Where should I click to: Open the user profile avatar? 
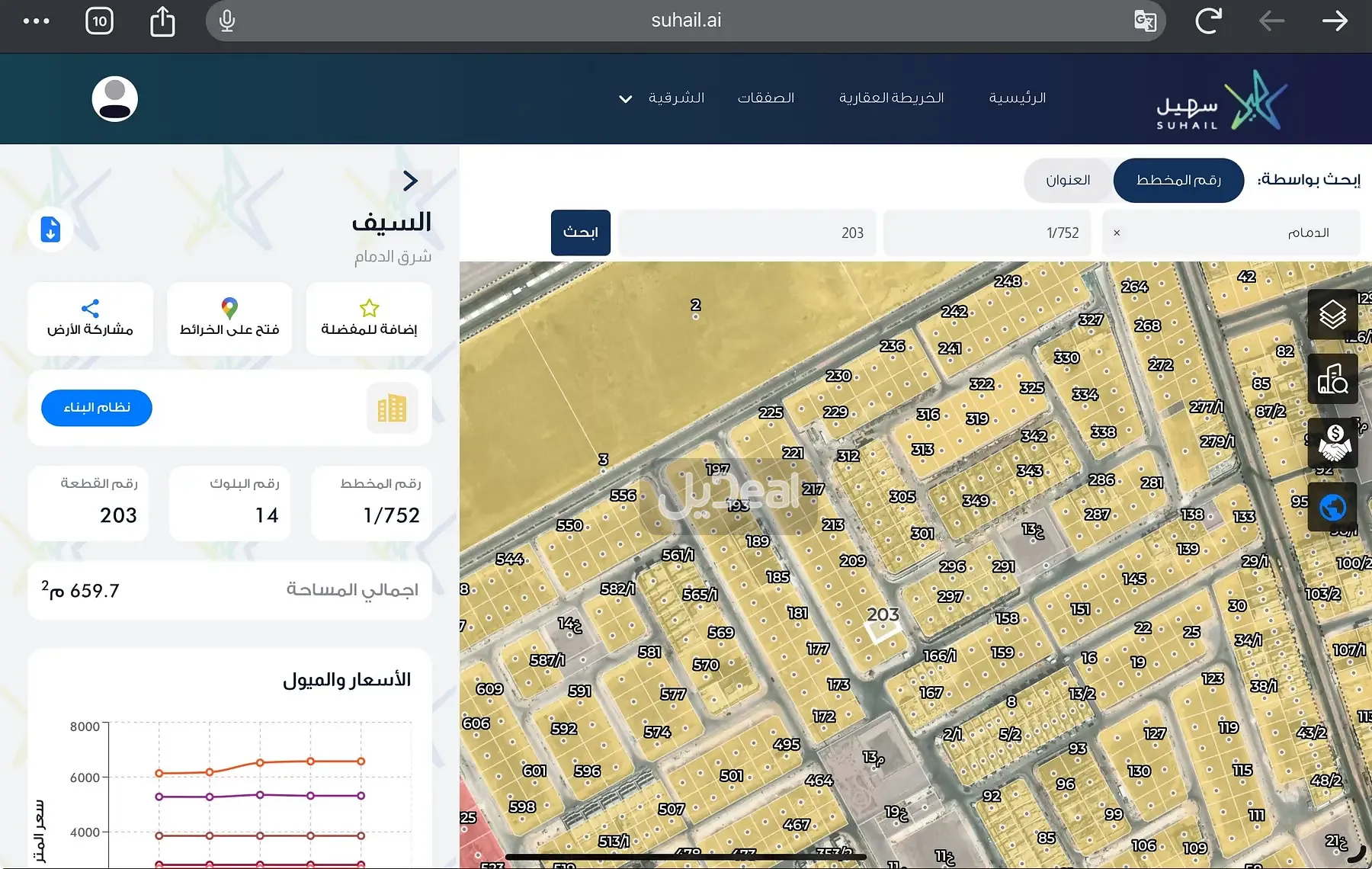[114, 98]
